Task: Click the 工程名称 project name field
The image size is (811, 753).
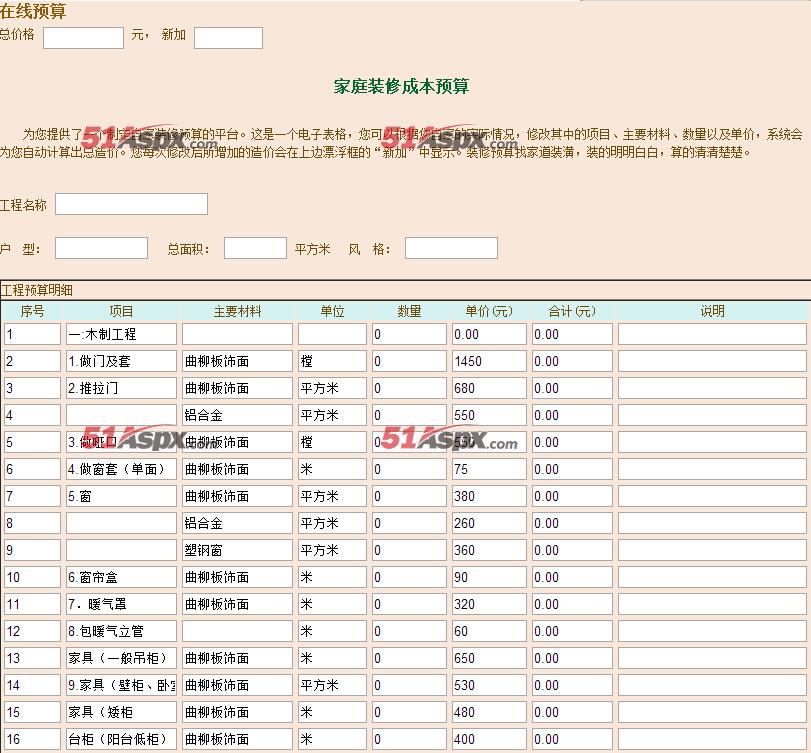Action: (131, 205)
